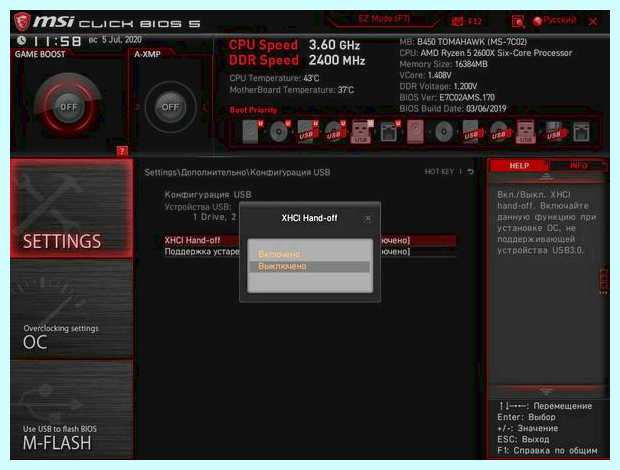The height and width of the screenshot is (470, 620).
Task: Click the DDR Speed 2400 MHz readout
Action: click(297, 60)
